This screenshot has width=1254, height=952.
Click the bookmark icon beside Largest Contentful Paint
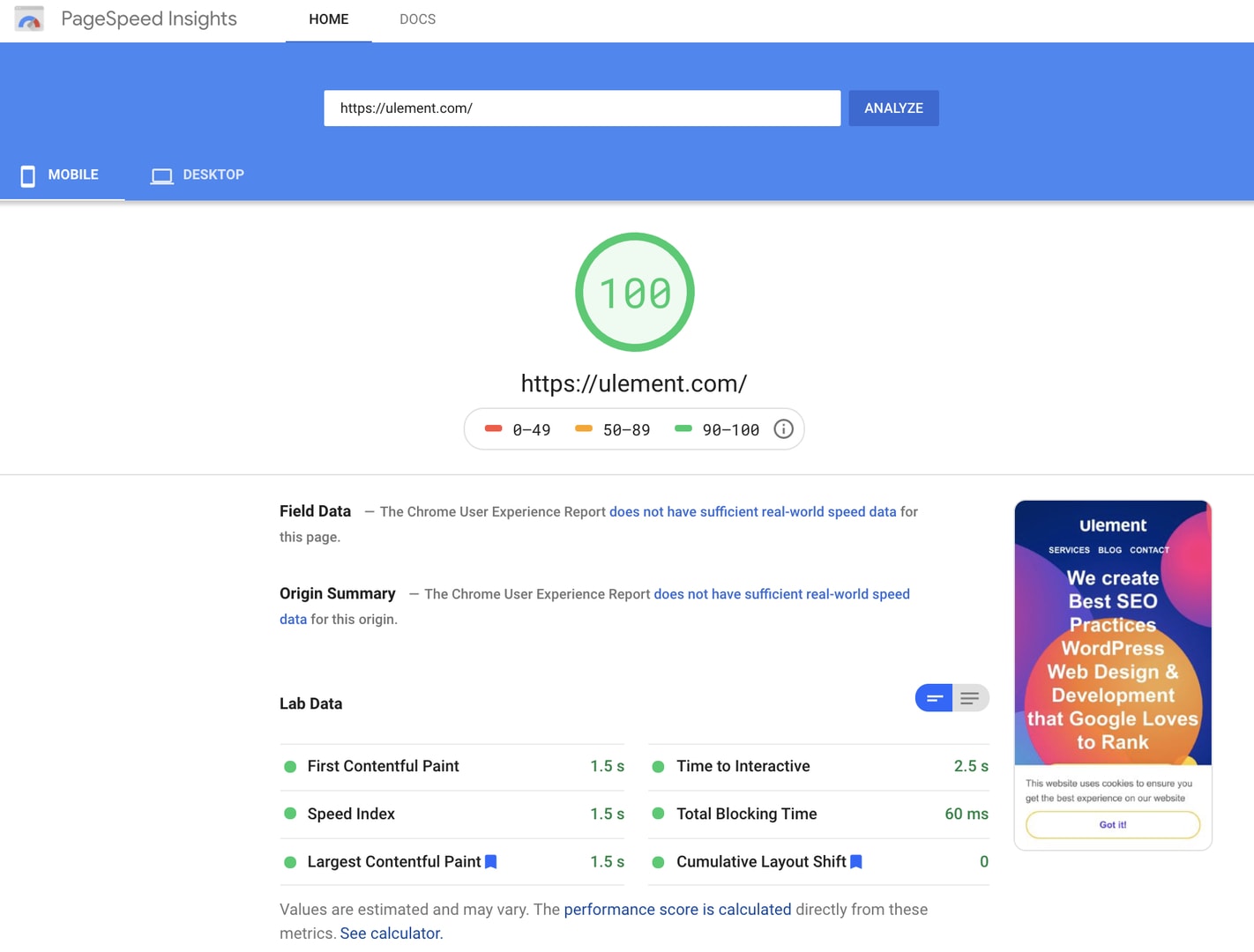(491, 862)
